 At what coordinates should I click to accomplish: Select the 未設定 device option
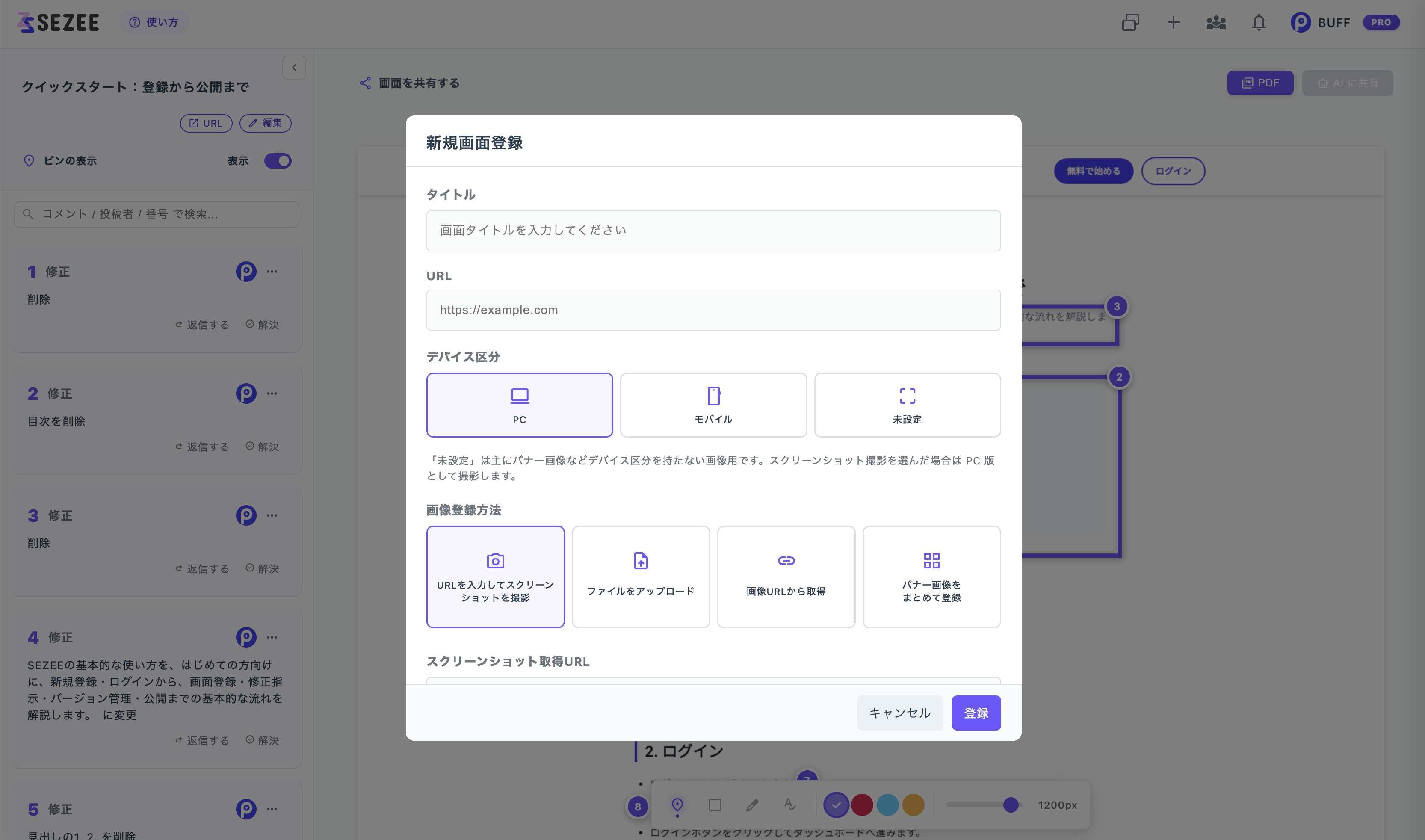907,405
